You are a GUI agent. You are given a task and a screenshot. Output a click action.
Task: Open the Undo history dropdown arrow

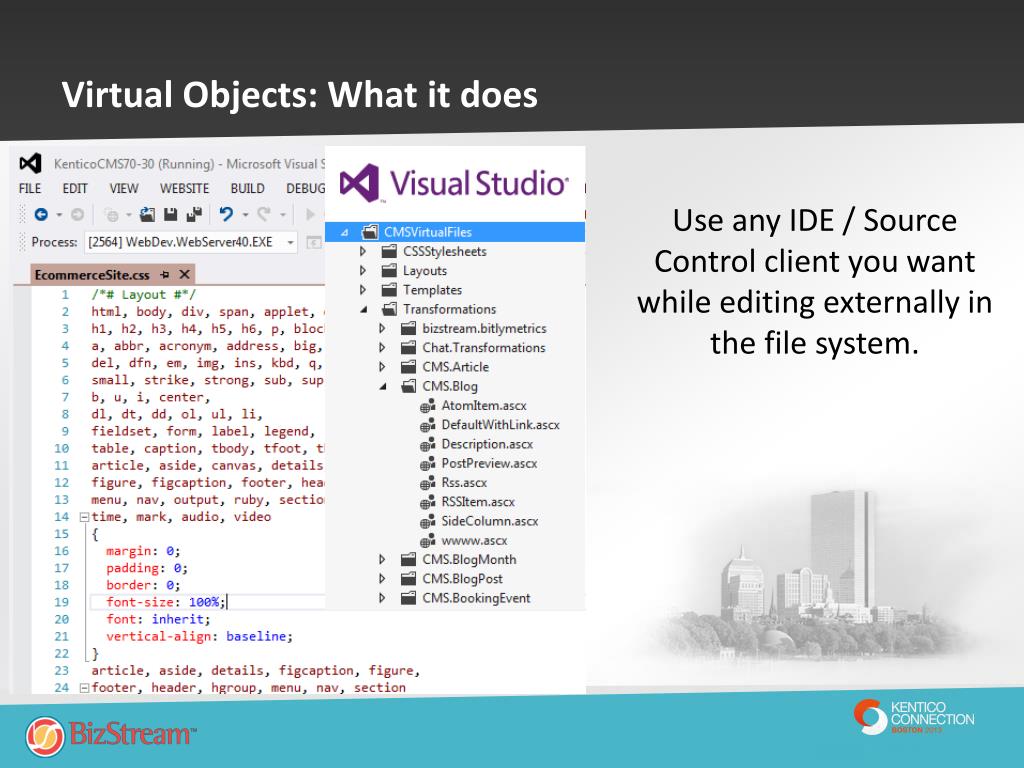[x=246, y=215]
